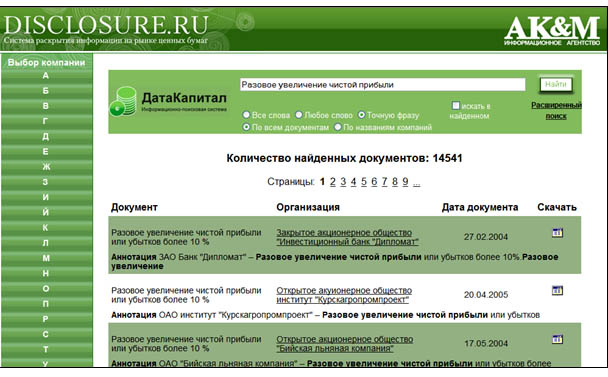This screenshot has height=377, width=608.
Task: Select companies starting with letter Е
Action: point(46,152)
